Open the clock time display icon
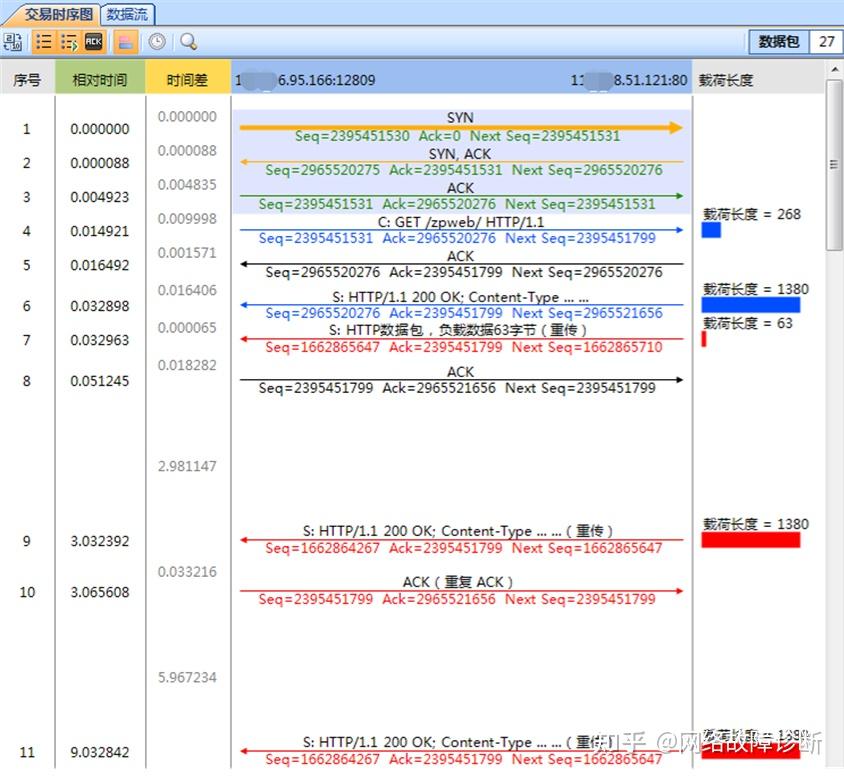The width and height of the screenshot is (844, 777). pos(157,42)
